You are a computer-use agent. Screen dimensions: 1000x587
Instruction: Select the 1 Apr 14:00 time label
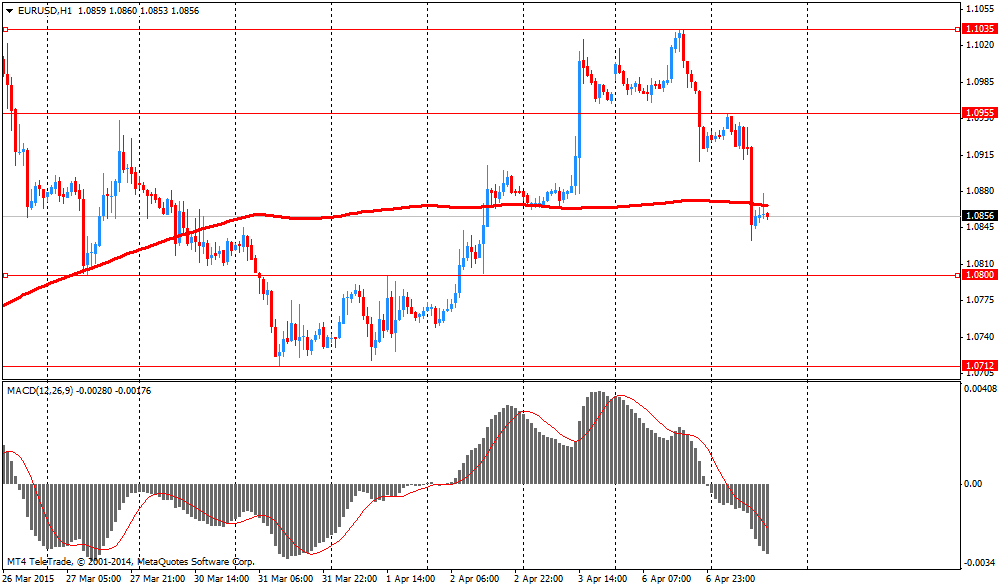pos(411,579)
